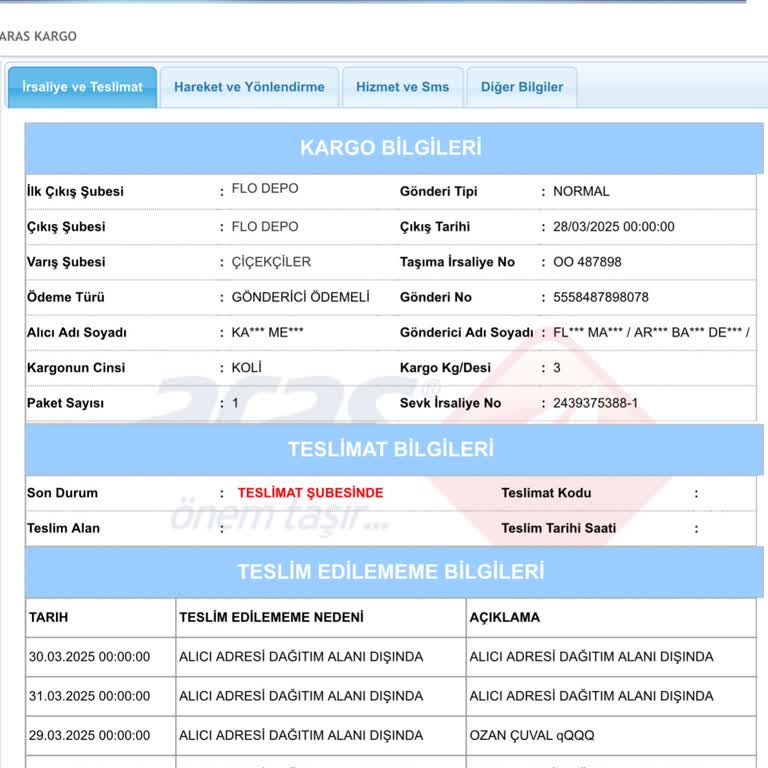Click the Varış Şubesi label

[66, 262]
